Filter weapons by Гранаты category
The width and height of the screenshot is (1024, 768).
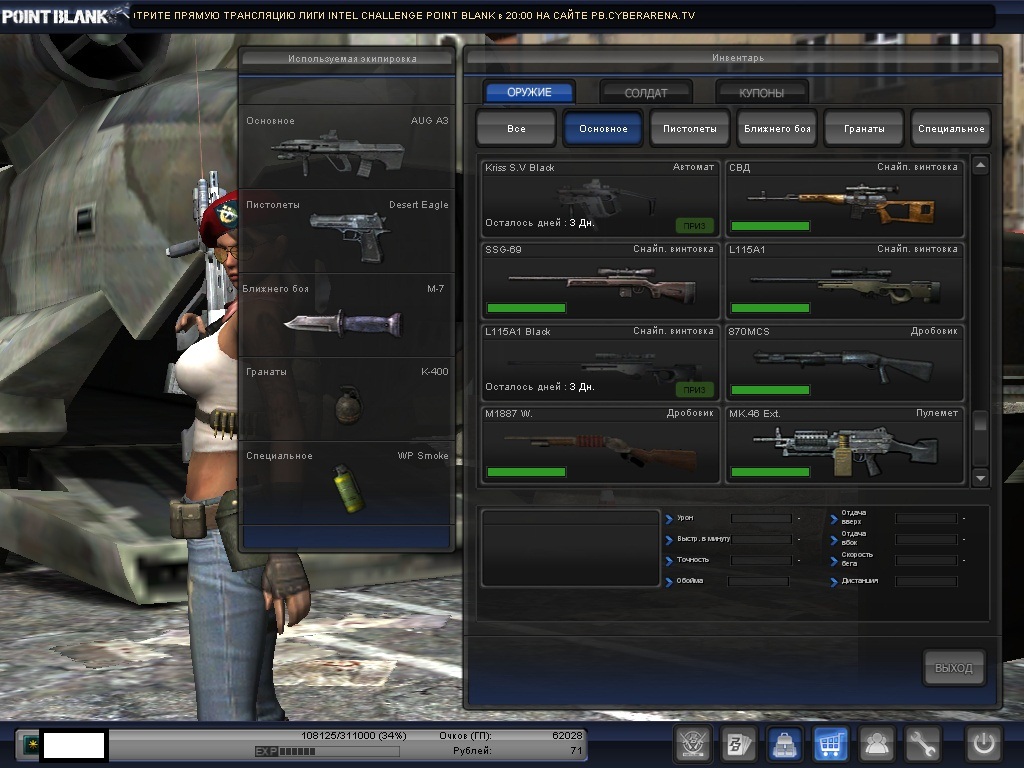(x=864, y=128)
